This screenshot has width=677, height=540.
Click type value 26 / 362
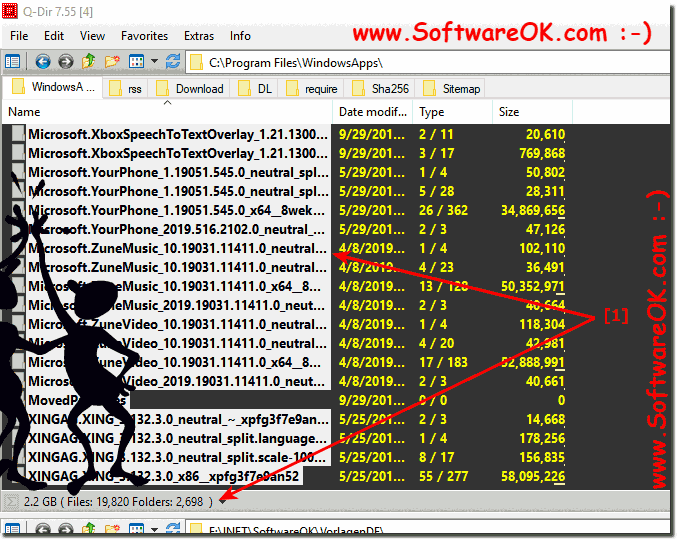443,210
